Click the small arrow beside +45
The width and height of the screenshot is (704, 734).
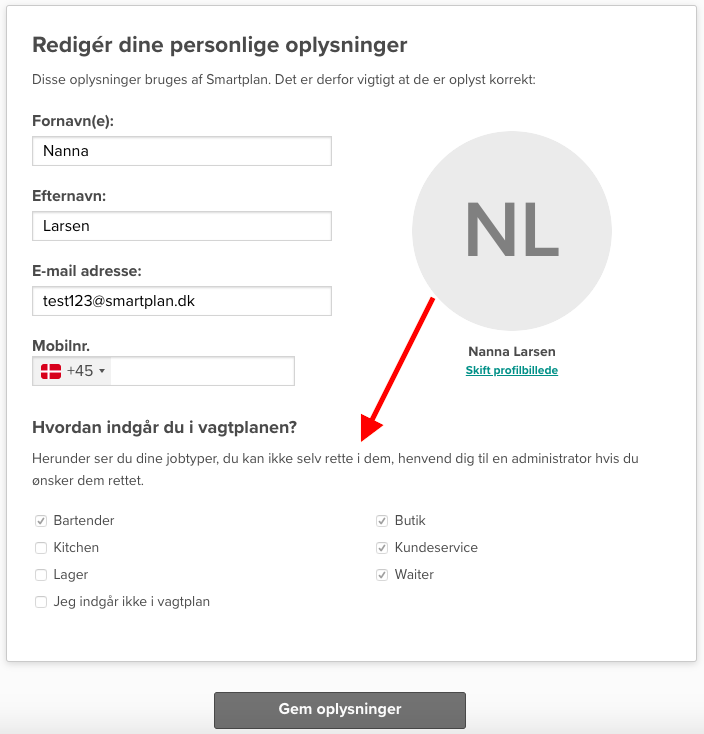(x=102, y=372)
